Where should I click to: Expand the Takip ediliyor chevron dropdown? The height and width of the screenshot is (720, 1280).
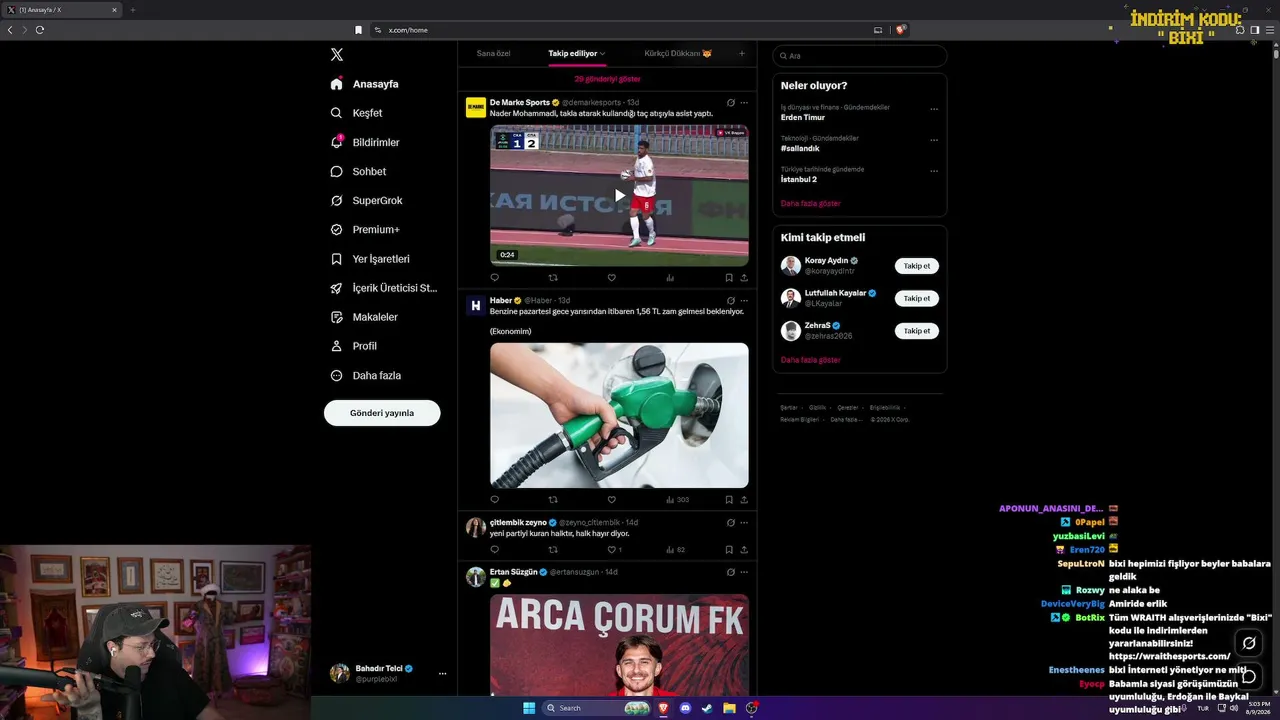(603, 53)
